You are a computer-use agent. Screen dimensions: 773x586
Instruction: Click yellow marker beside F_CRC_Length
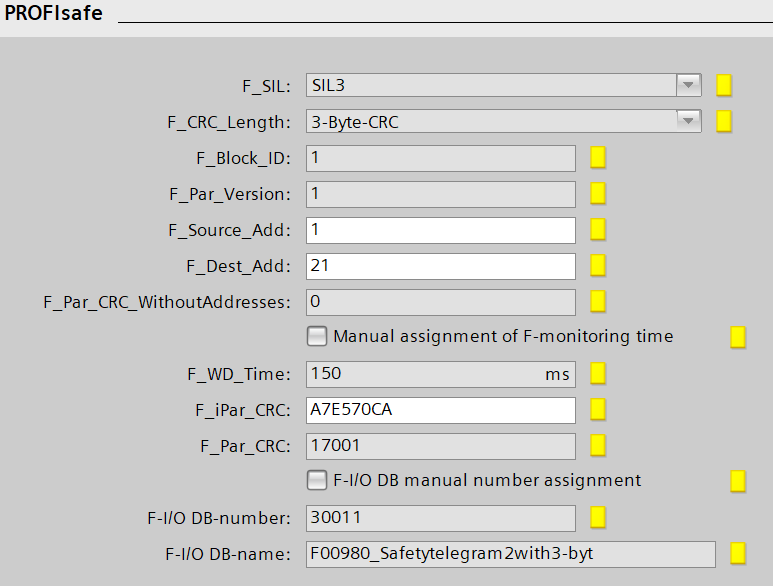724,122
